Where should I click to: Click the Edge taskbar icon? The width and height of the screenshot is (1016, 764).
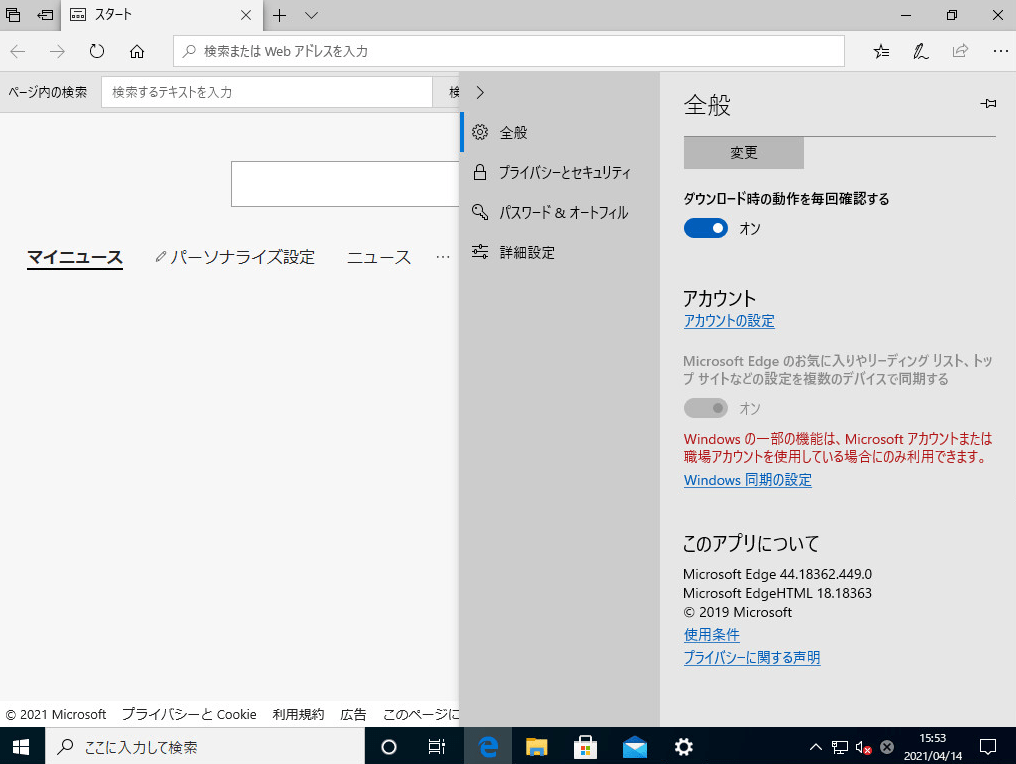pyautogui.click(x=487, y=747)
